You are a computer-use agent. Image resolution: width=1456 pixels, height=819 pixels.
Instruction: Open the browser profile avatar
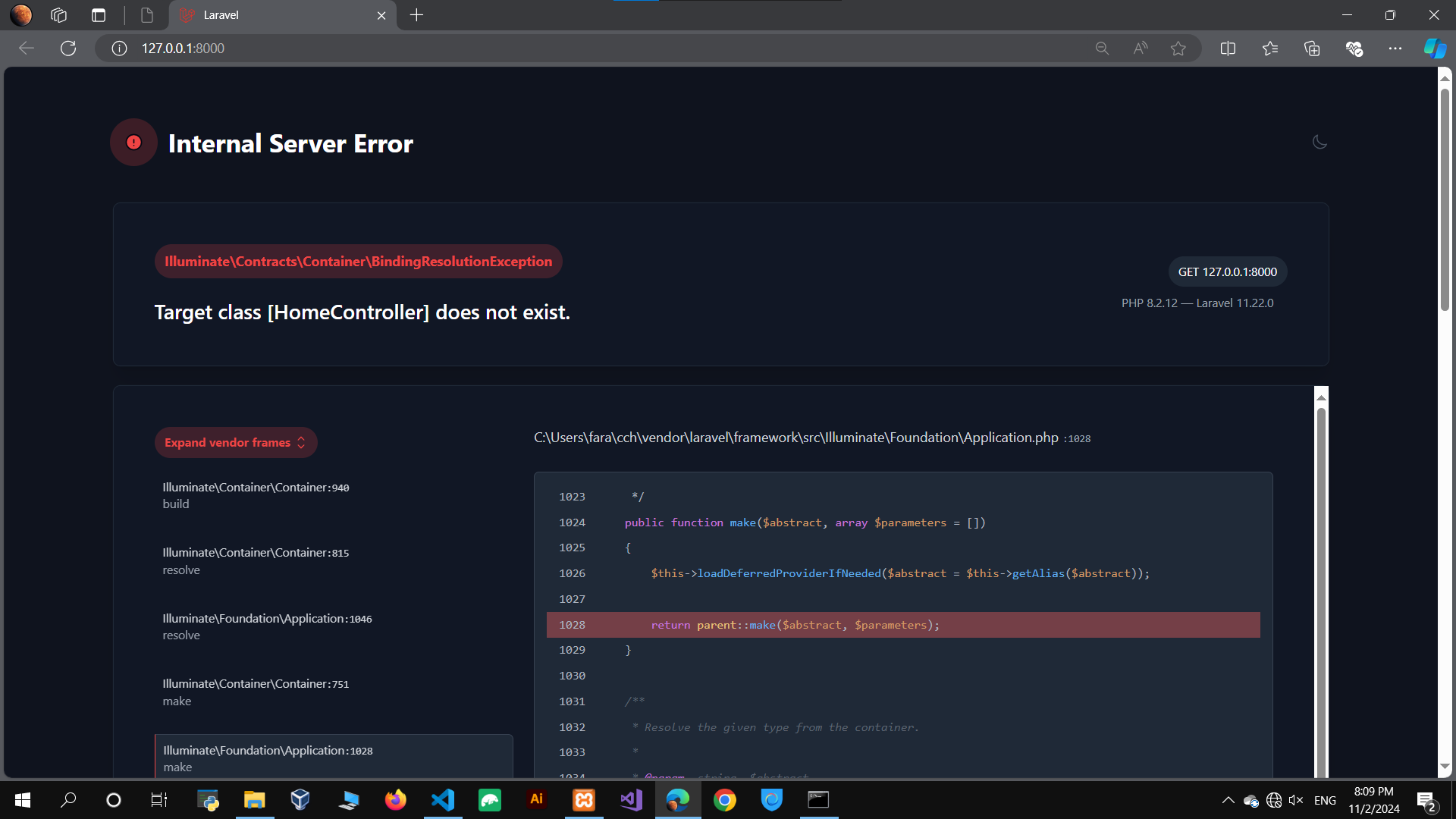(x=21, y=14)
